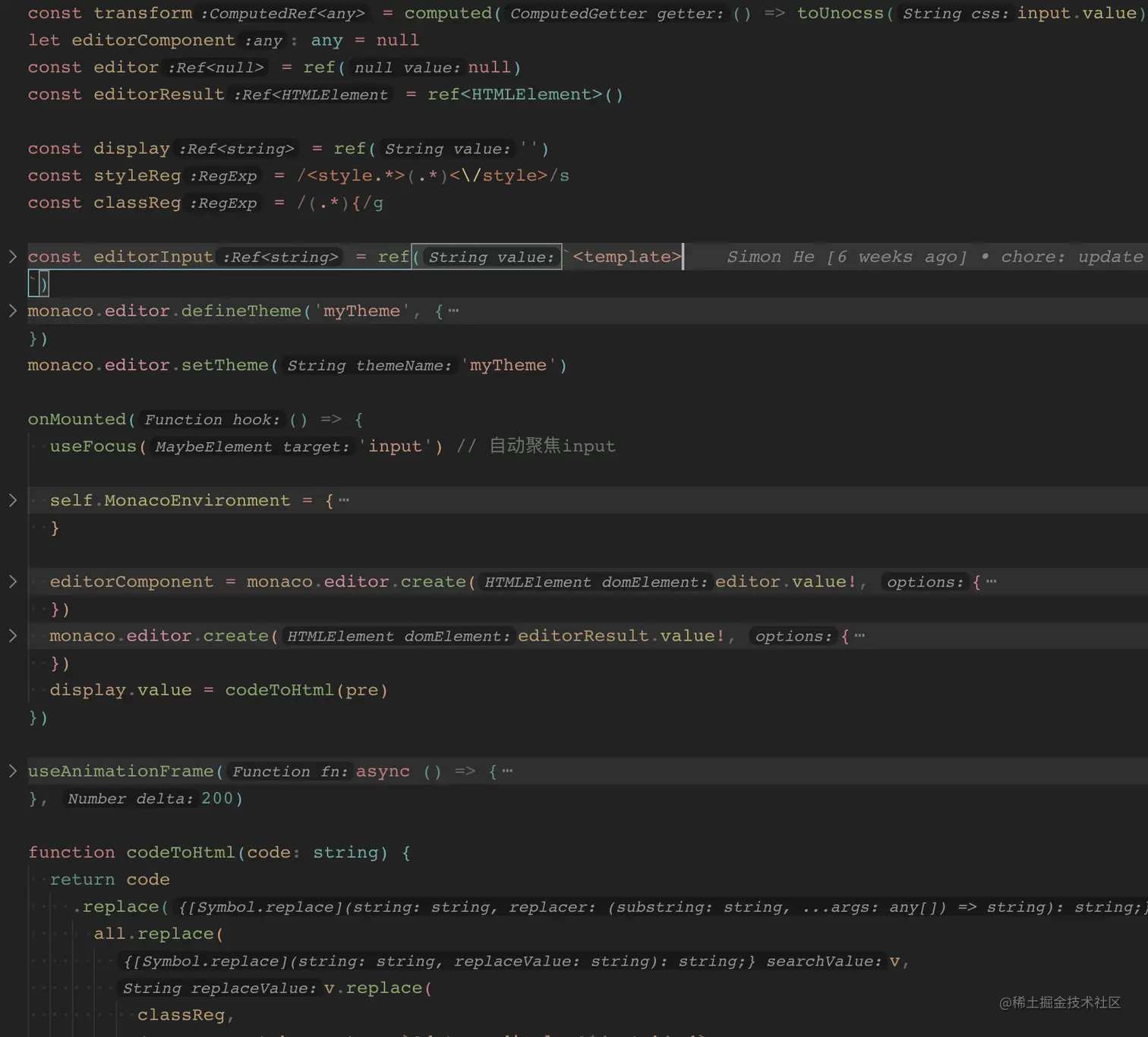
Task: Expand editorResult monaco.editor.create fold
Action: point(12,635)
